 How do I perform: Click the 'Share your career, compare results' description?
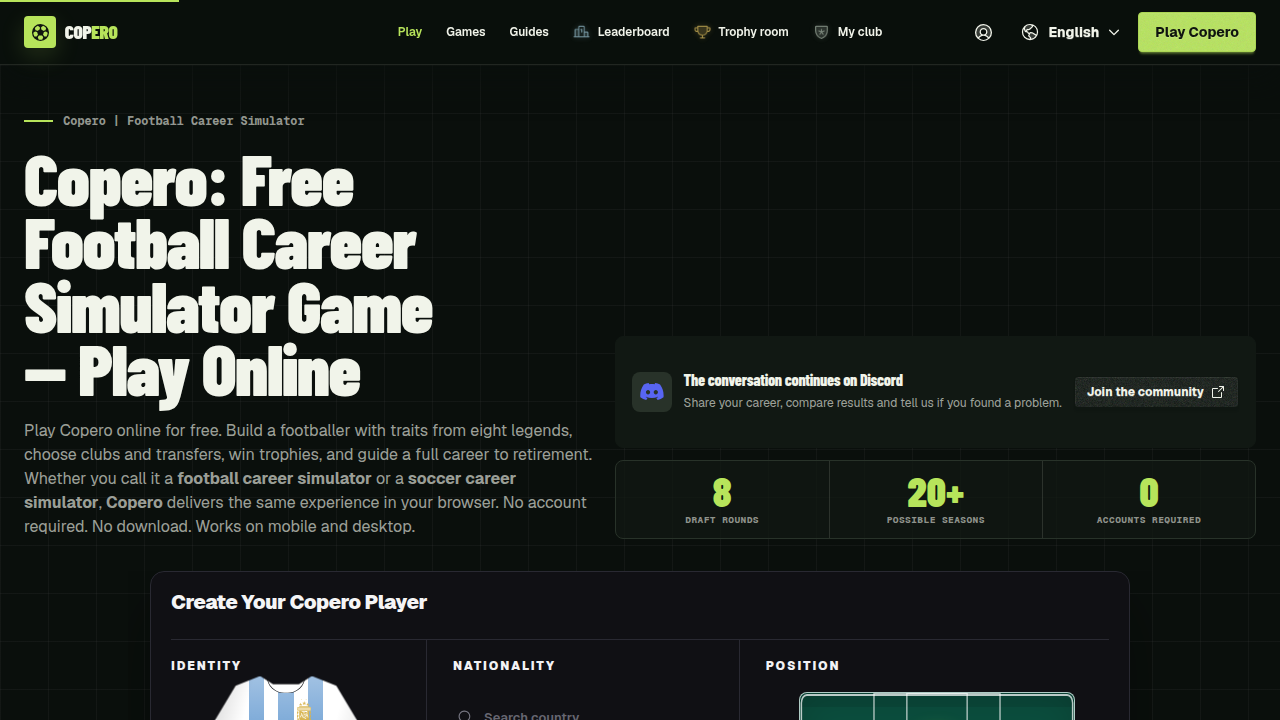tap(873, 403)
